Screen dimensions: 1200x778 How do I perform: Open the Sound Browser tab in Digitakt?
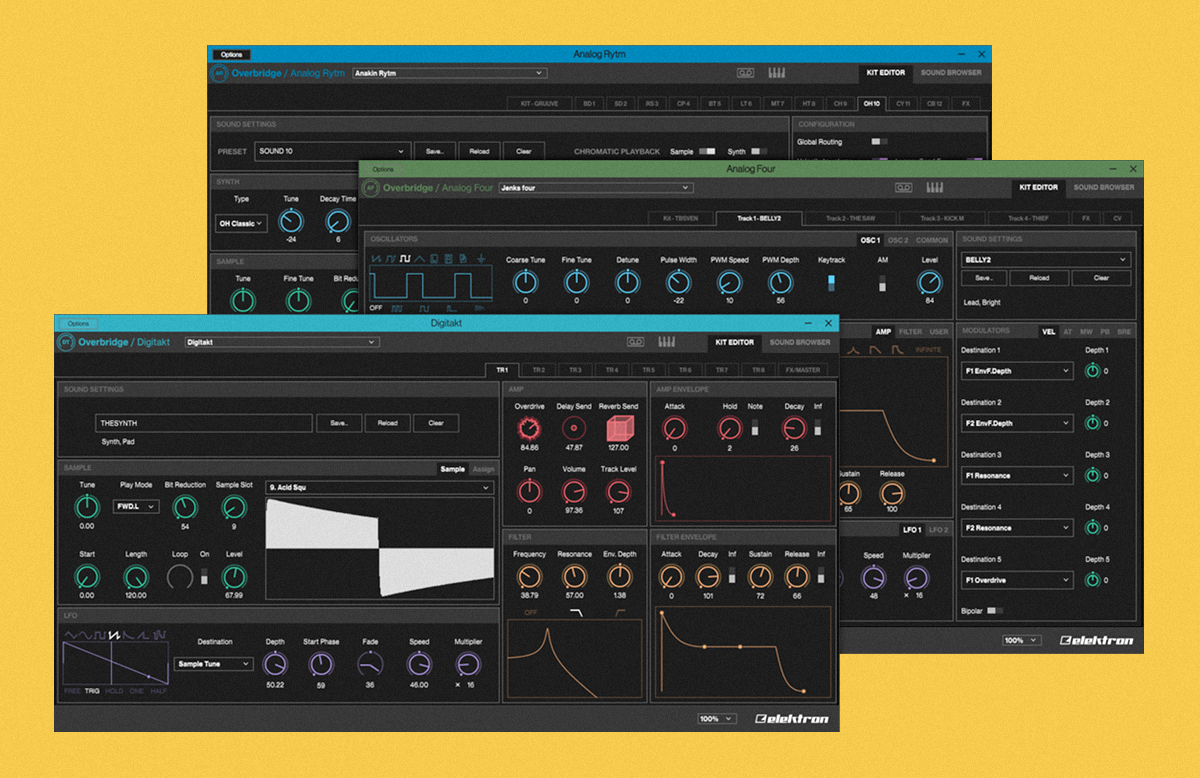pyautogui.click(x=800, y=342)
